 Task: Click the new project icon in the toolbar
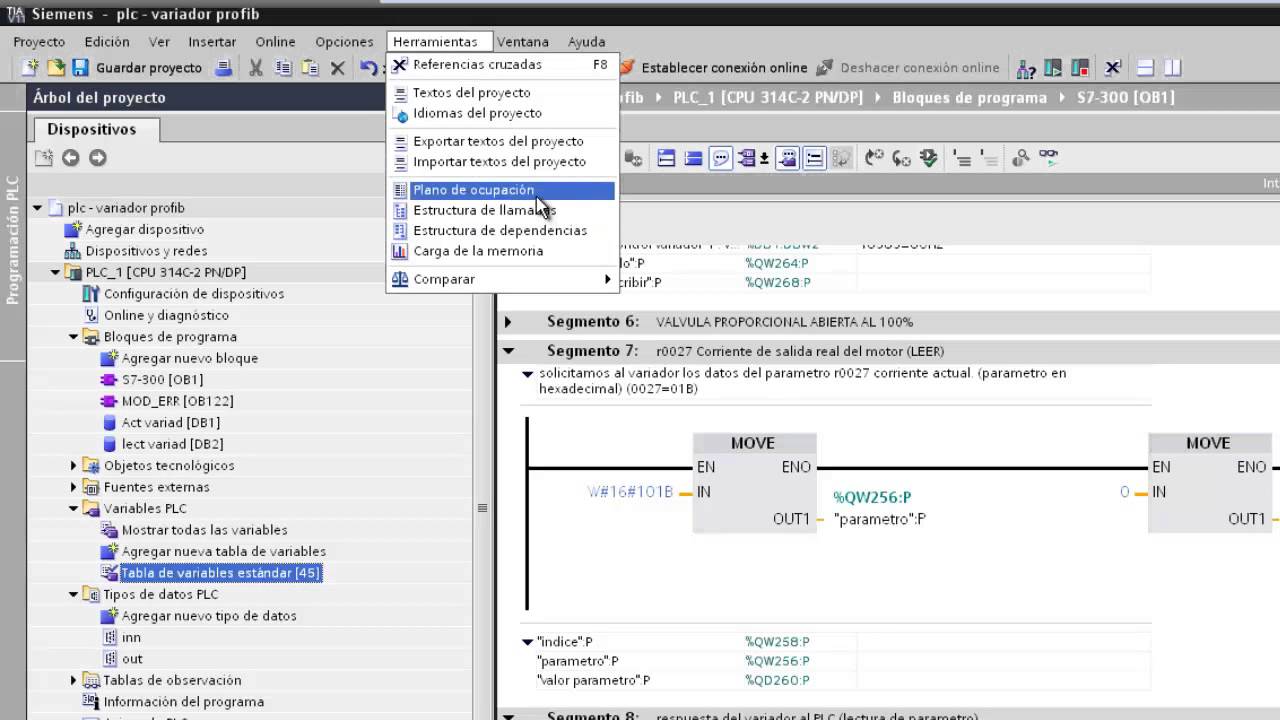pyautogui.click(x=30, y=68)
